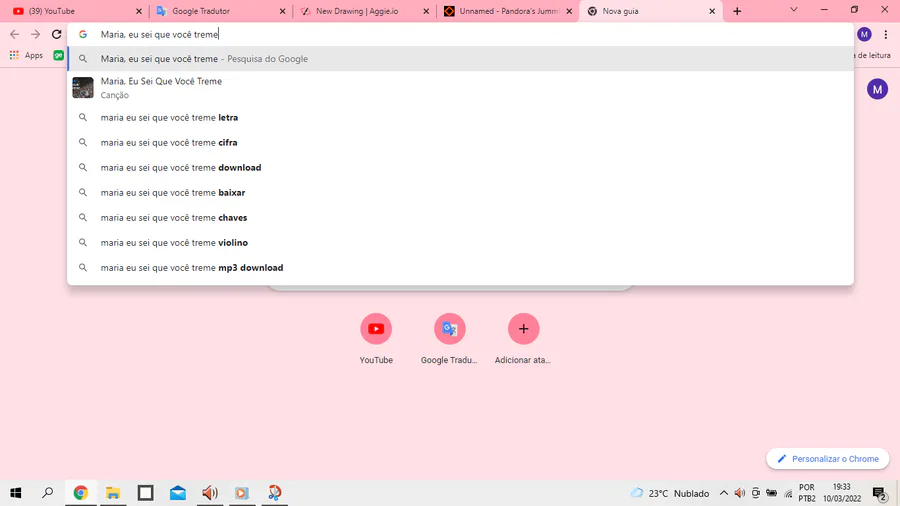This screenshot has height=506, width=900.
Task: Choose suggestion ending with 'violino'
Action: tap(460, 243)
